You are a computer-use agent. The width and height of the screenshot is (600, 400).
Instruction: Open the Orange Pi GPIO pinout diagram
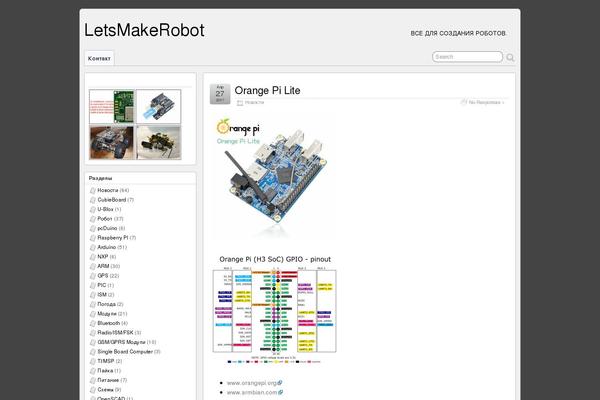coord(274,309)
